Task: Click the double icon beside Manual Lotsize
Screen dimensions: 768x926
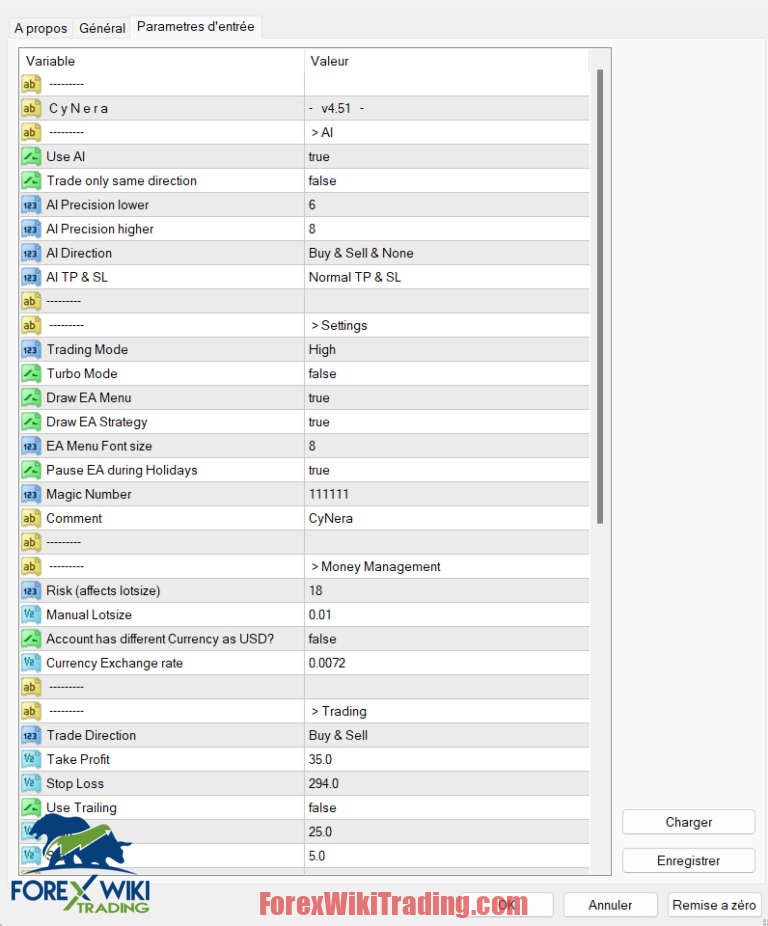Action: click(31, 615)
